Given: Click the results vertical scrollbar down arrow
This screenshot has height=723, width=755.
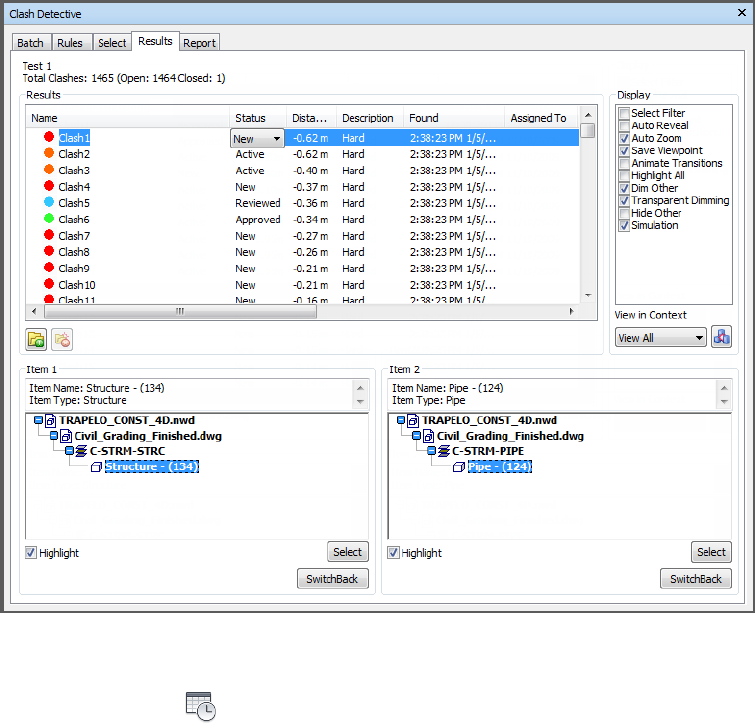Looking at the screenshot, I should [x=588, y=296].
